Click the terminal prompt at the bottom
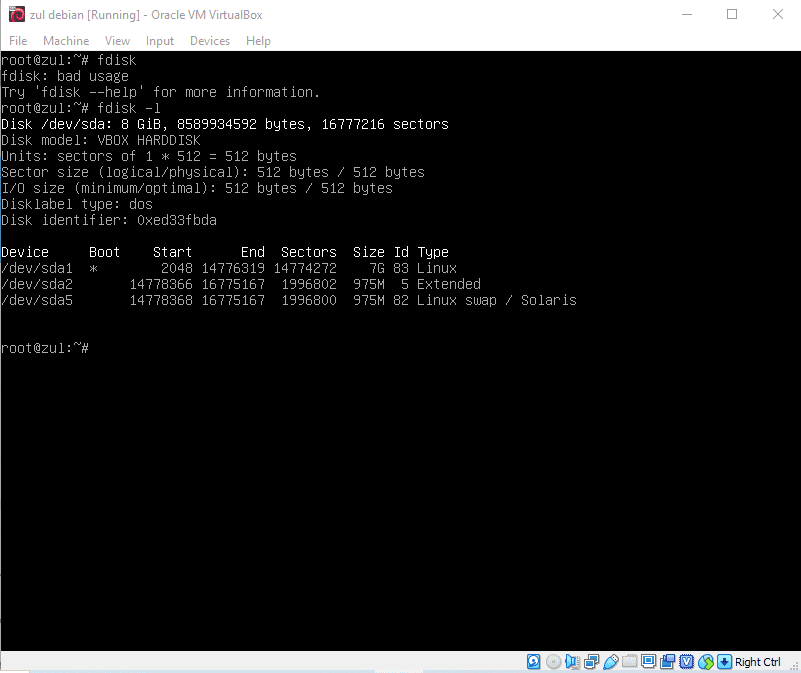This screenshot has height=673, width=801. 45,349
